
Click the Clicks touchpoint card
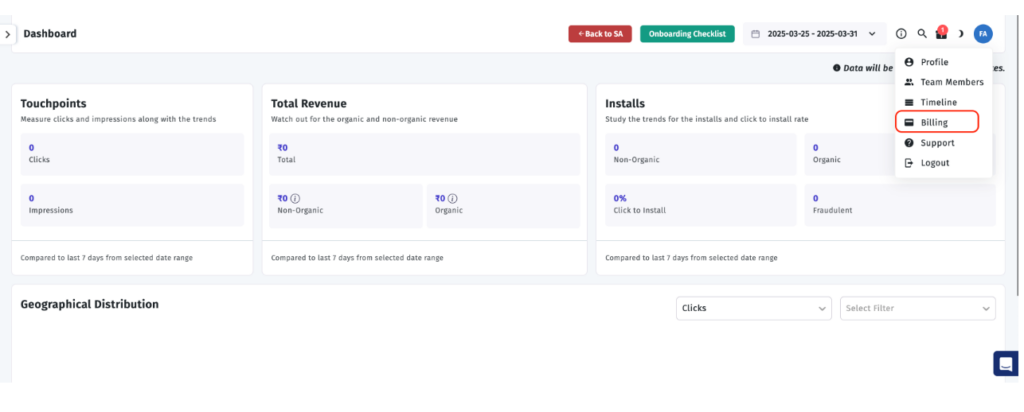coord(133,154)
